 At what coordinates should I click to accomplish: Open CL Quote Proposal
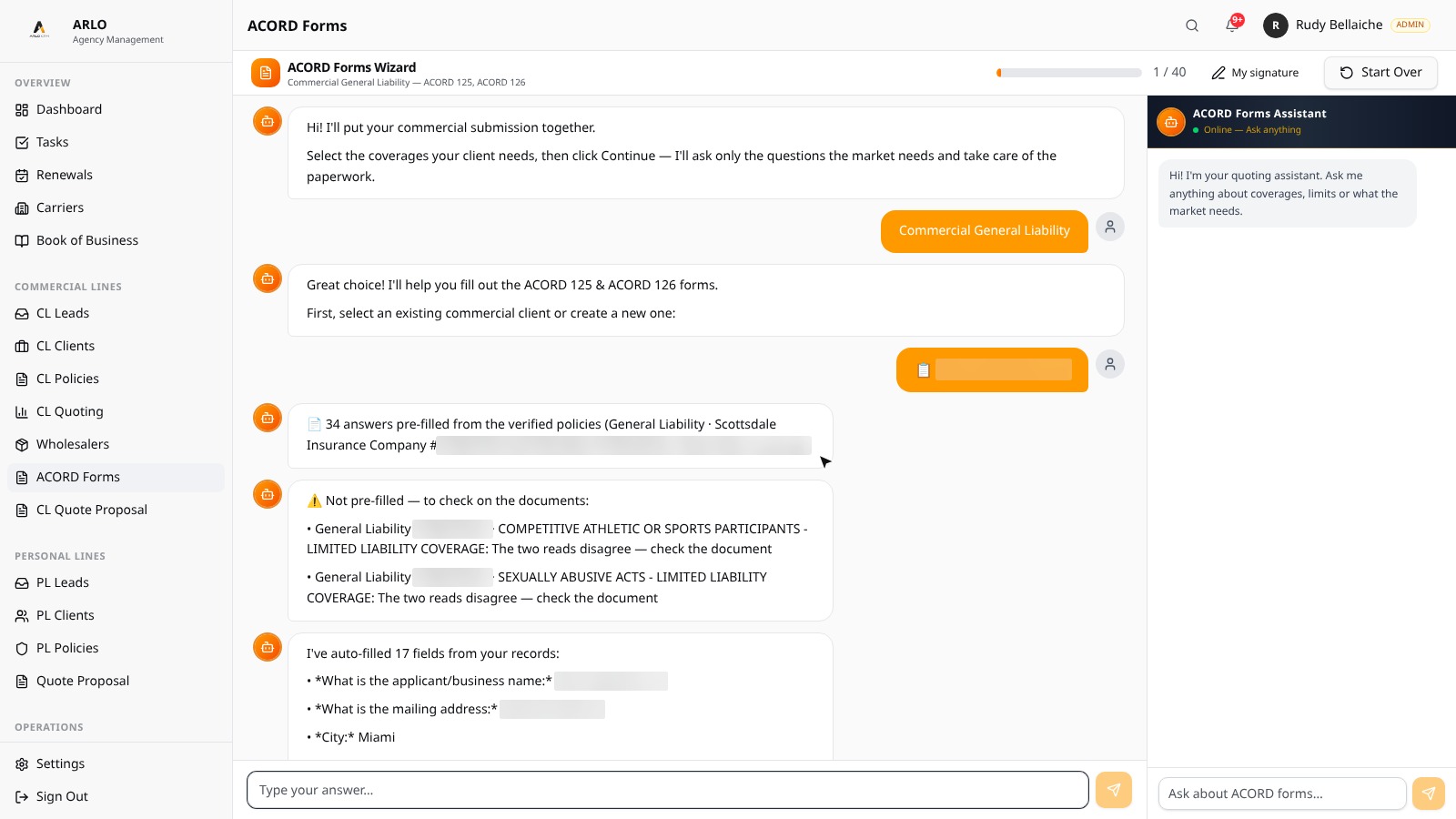click(x=116, y=510)
